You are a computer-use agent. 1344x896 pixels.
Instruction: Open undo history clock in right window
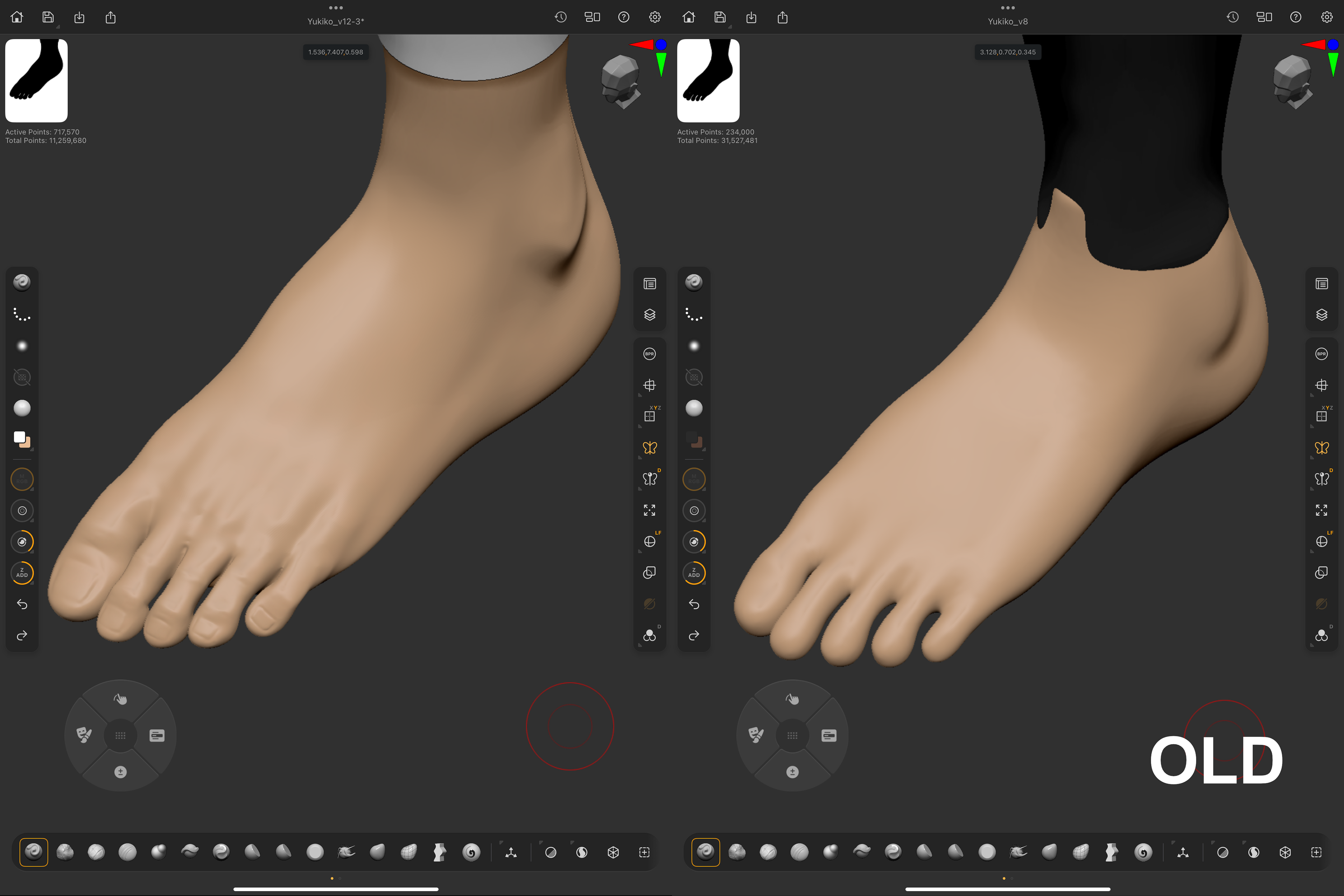1233,17
